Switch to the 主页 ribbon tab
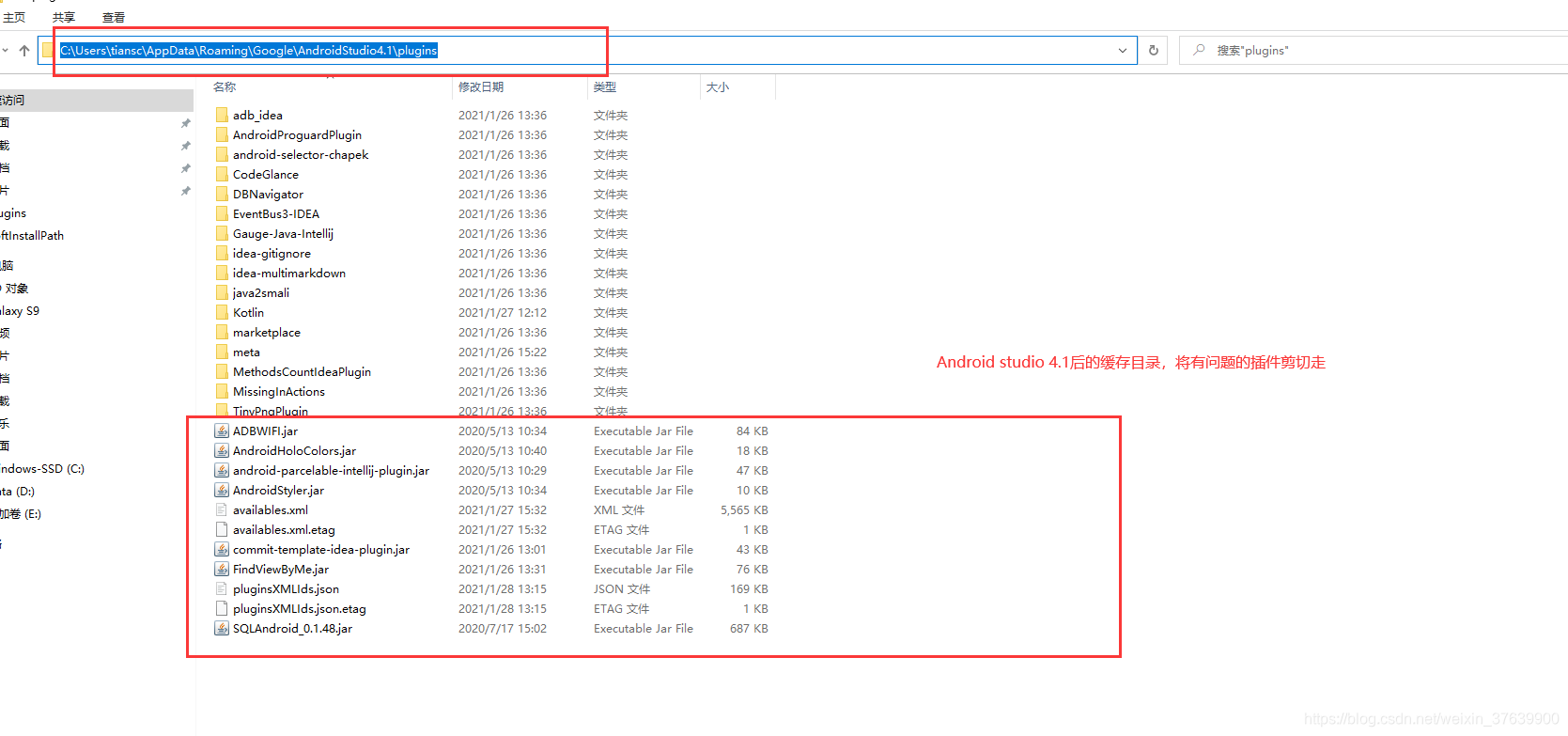This screenshot has height=736, width=1568. [x=14, y=17]
